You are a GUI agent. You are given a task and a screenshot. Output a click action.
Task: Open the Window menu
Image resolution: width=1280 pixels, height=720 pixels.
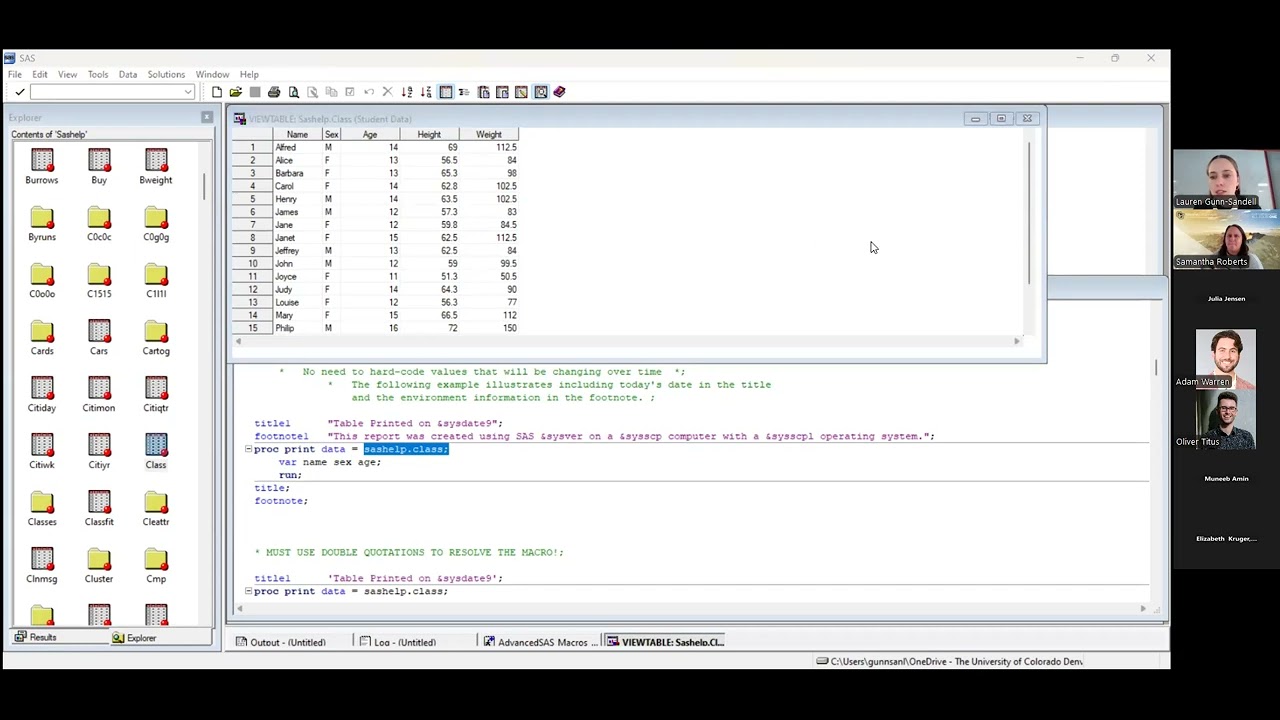pyautogui.click(x=212, y=74)
